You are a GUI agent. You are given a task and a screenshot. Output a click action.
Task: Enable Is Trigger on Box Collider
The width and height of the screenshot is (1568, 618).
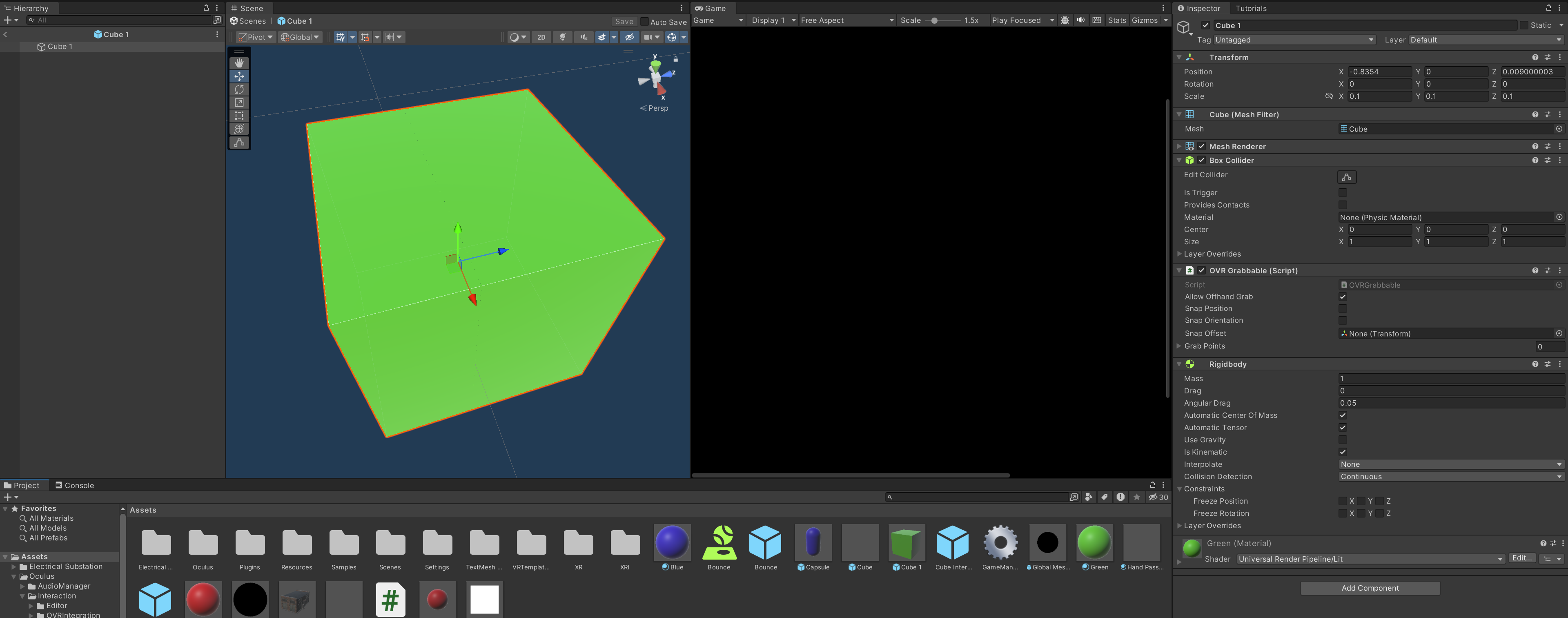1342,192
